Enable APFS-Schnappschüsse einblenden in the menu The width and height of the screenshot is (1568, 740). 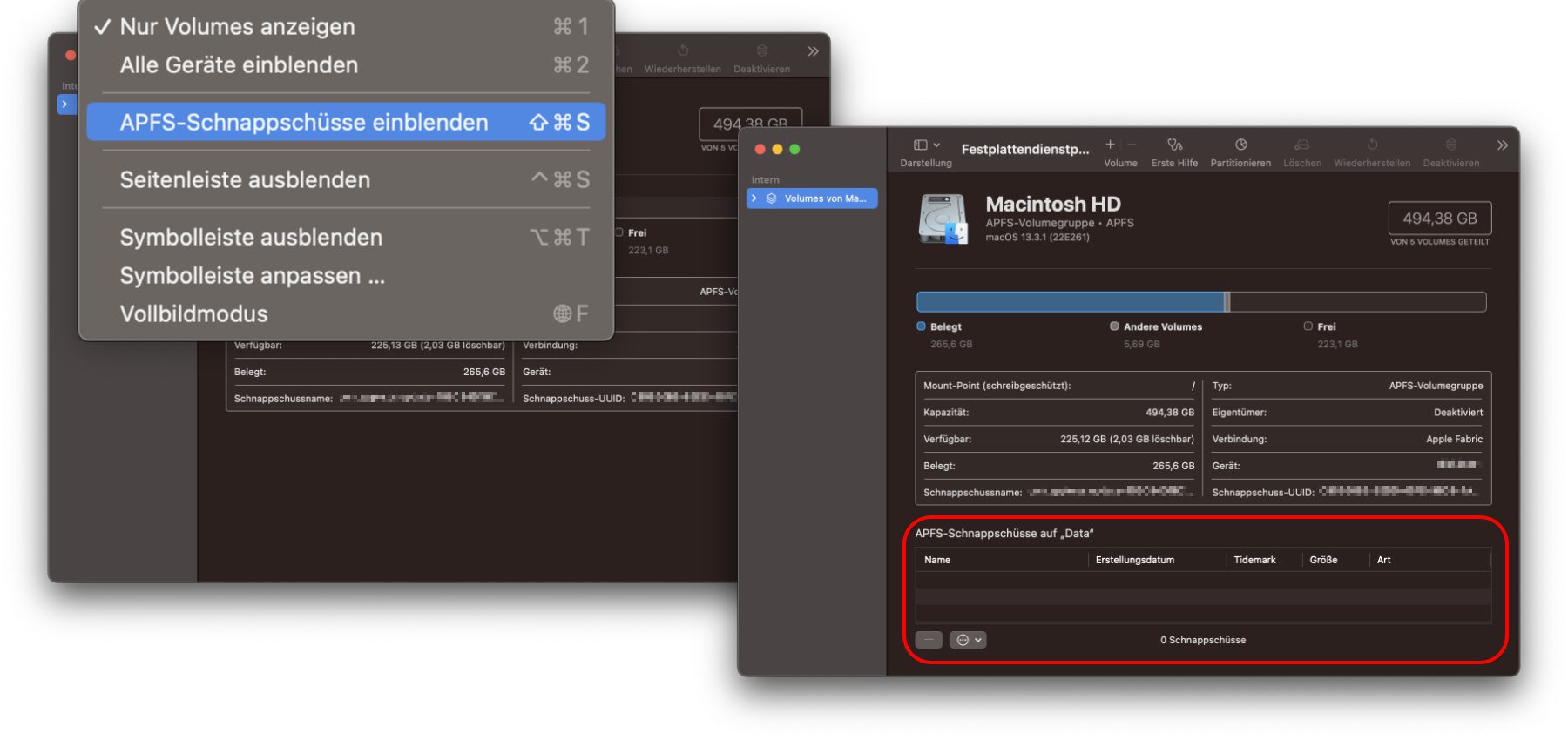point(303,123)
